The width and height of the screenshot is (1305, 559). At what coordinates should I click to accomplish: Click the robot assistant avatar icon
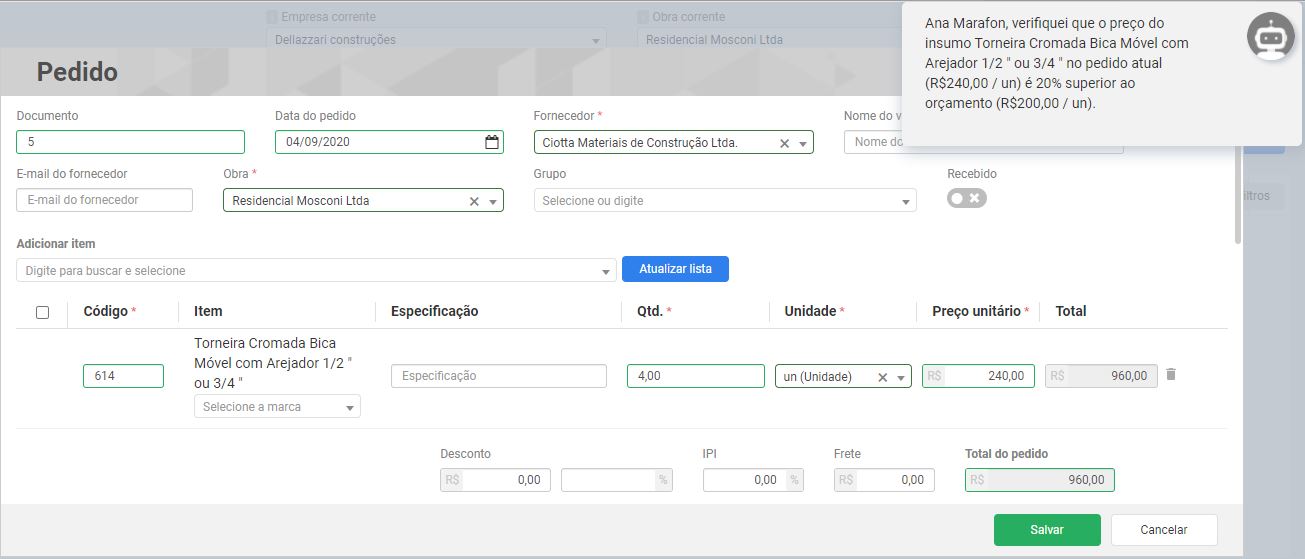tap(1270, 37)
